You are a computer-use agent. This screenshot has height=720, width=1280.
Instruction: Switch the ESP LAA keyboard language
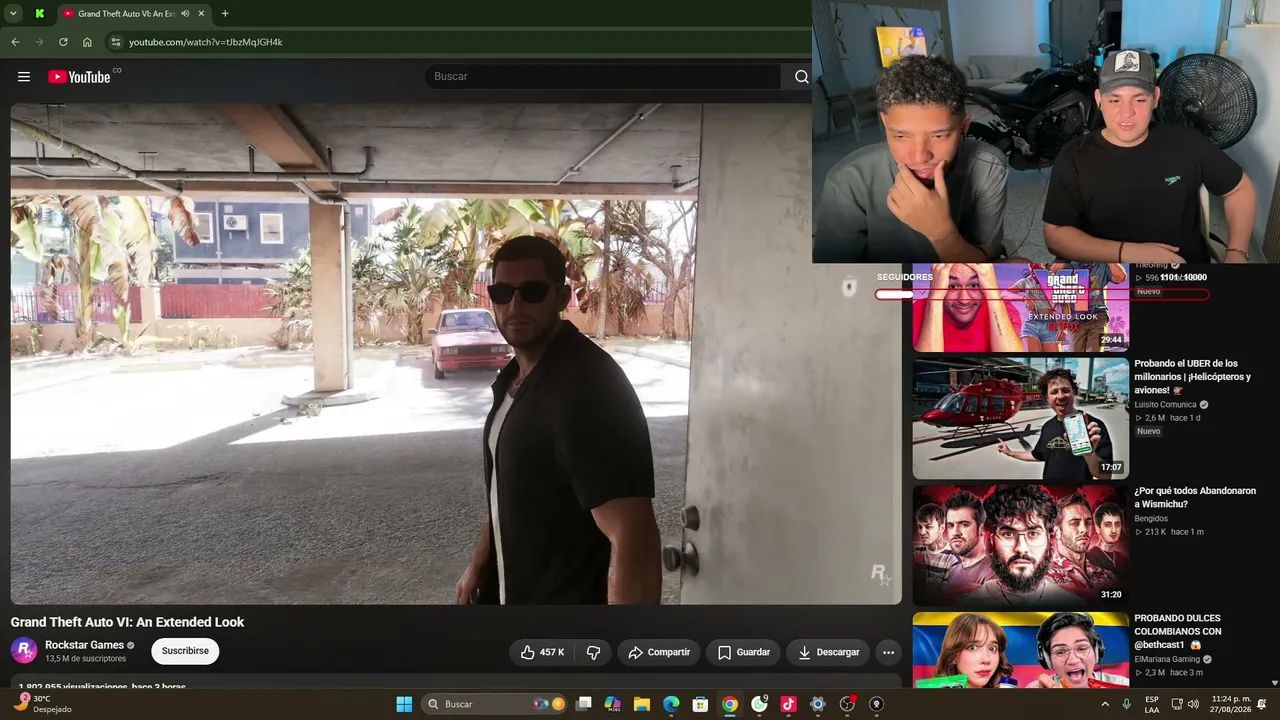tap(1152, 704)
